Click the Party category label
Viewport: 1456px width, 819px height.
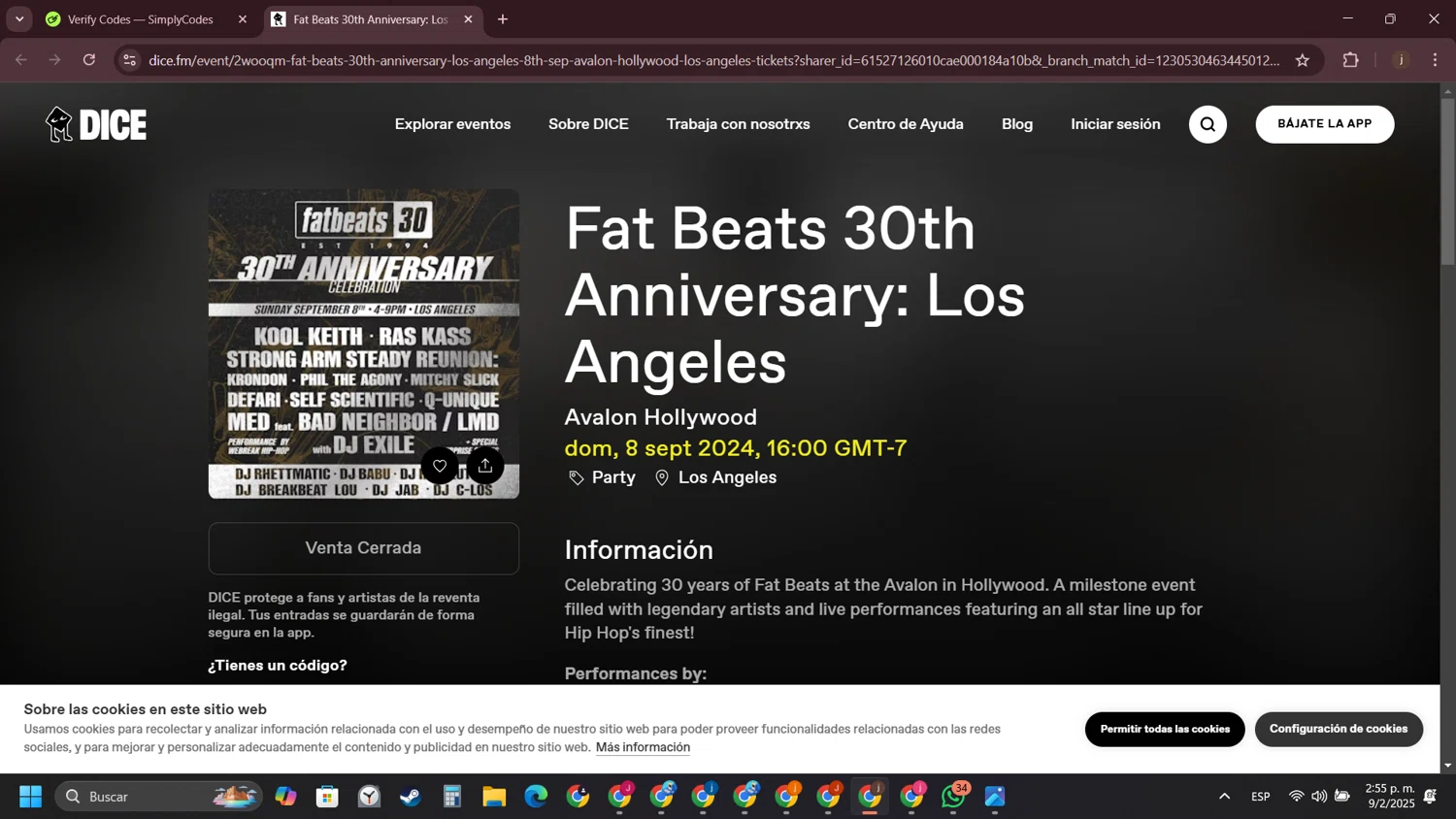click(613, 477)
